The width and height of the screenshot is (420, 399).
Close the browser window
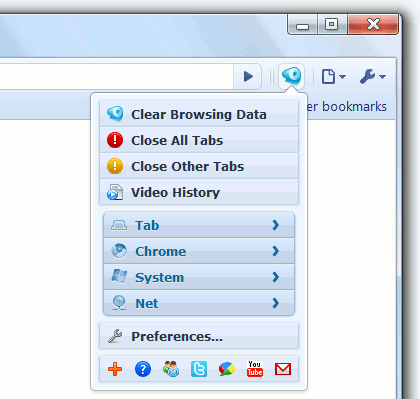click(373, 25)
